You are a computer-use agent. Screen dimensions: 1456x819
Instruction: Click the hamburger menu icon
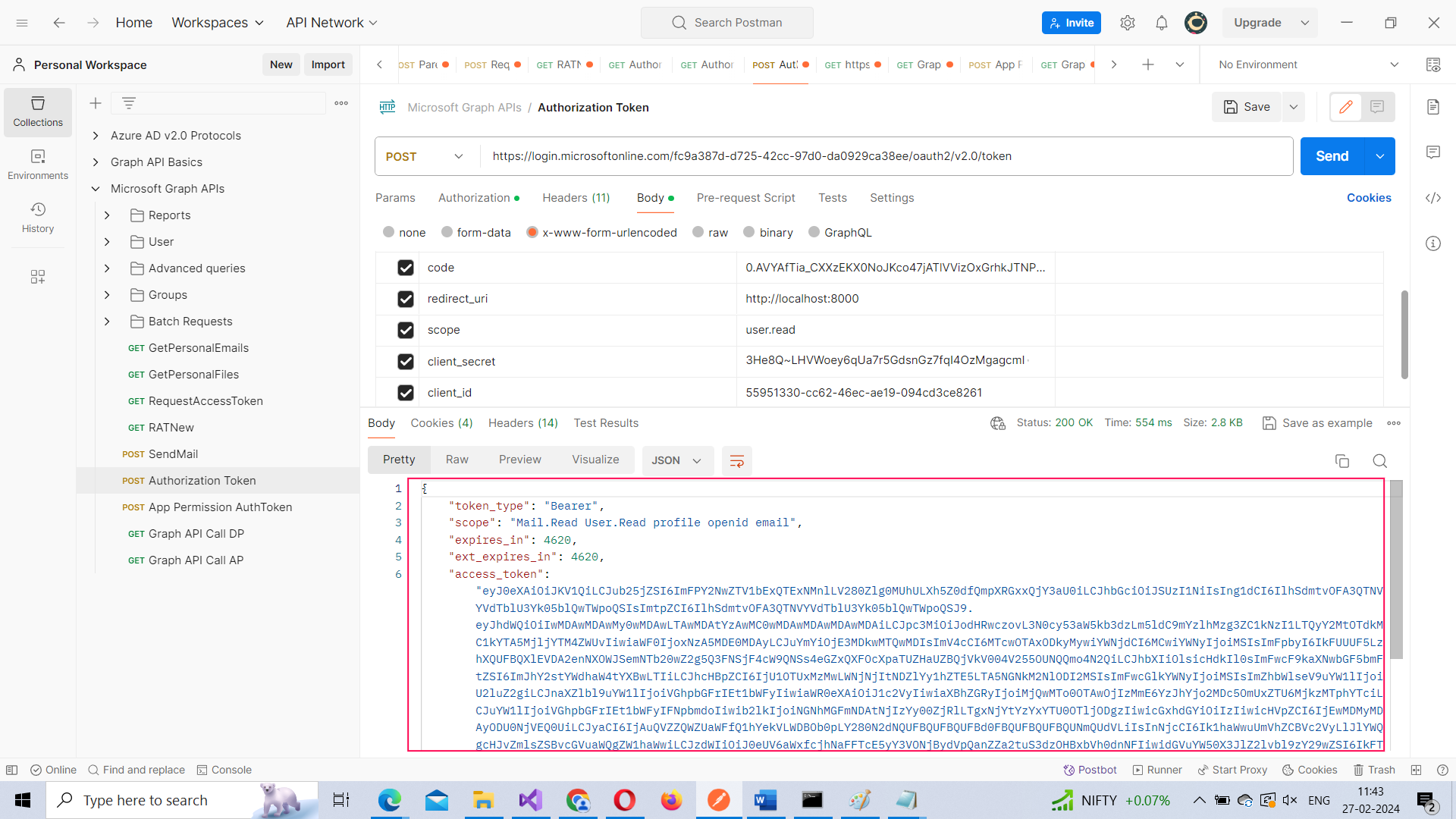point(22,23)
